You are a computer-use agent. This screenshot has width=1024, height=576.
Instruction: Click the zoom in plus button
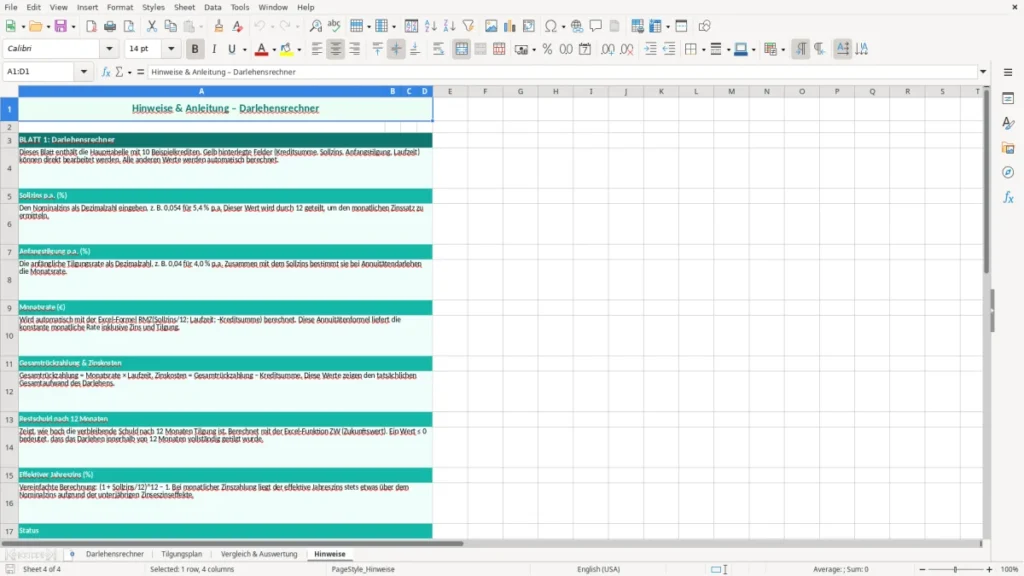[x=989, y=569]
